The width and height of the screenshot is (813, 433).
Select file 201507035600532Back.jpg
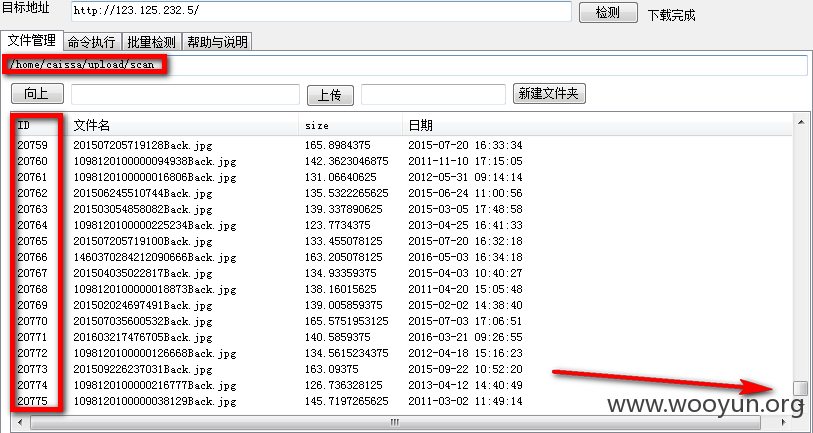143,322
